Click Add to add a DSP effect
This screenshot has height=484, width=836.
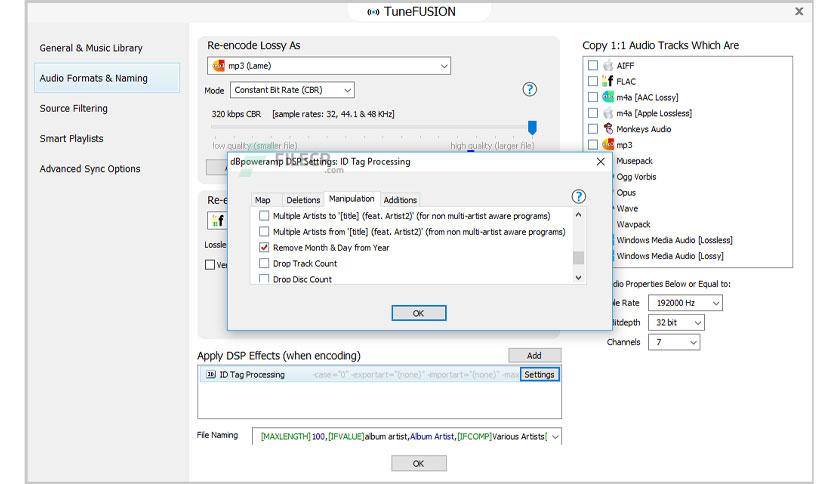click(534, 356)
